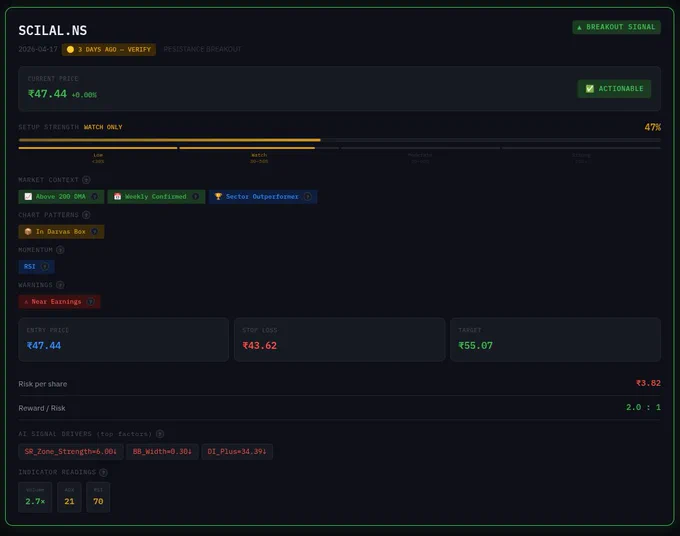Select the Weekly Confirmed chip
The height and width of the screenshot is (536, 680).
156,196
